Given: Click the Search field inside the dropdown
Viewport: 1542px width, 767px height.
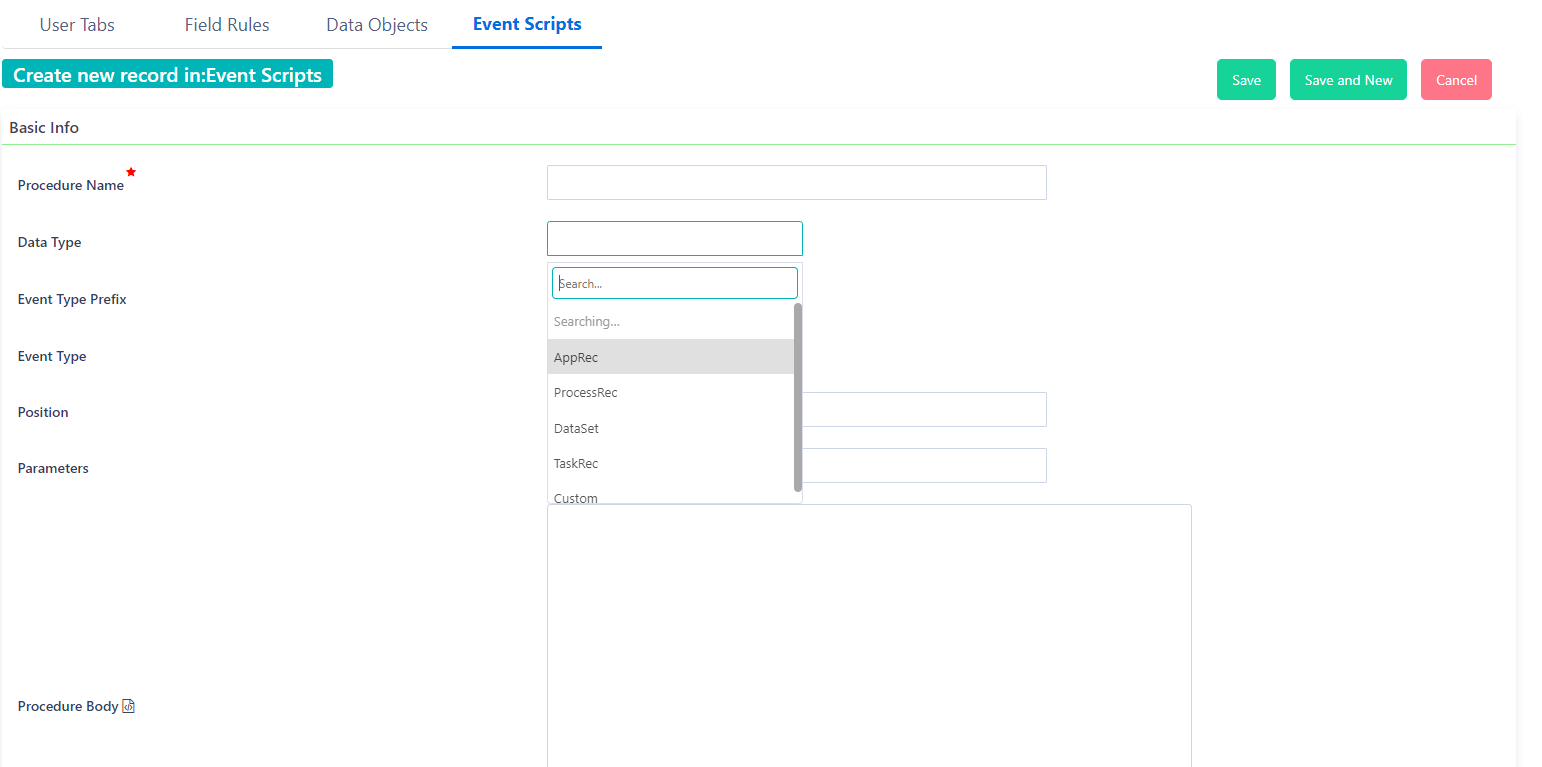Looking at the screenshot, I should [674, 283].
